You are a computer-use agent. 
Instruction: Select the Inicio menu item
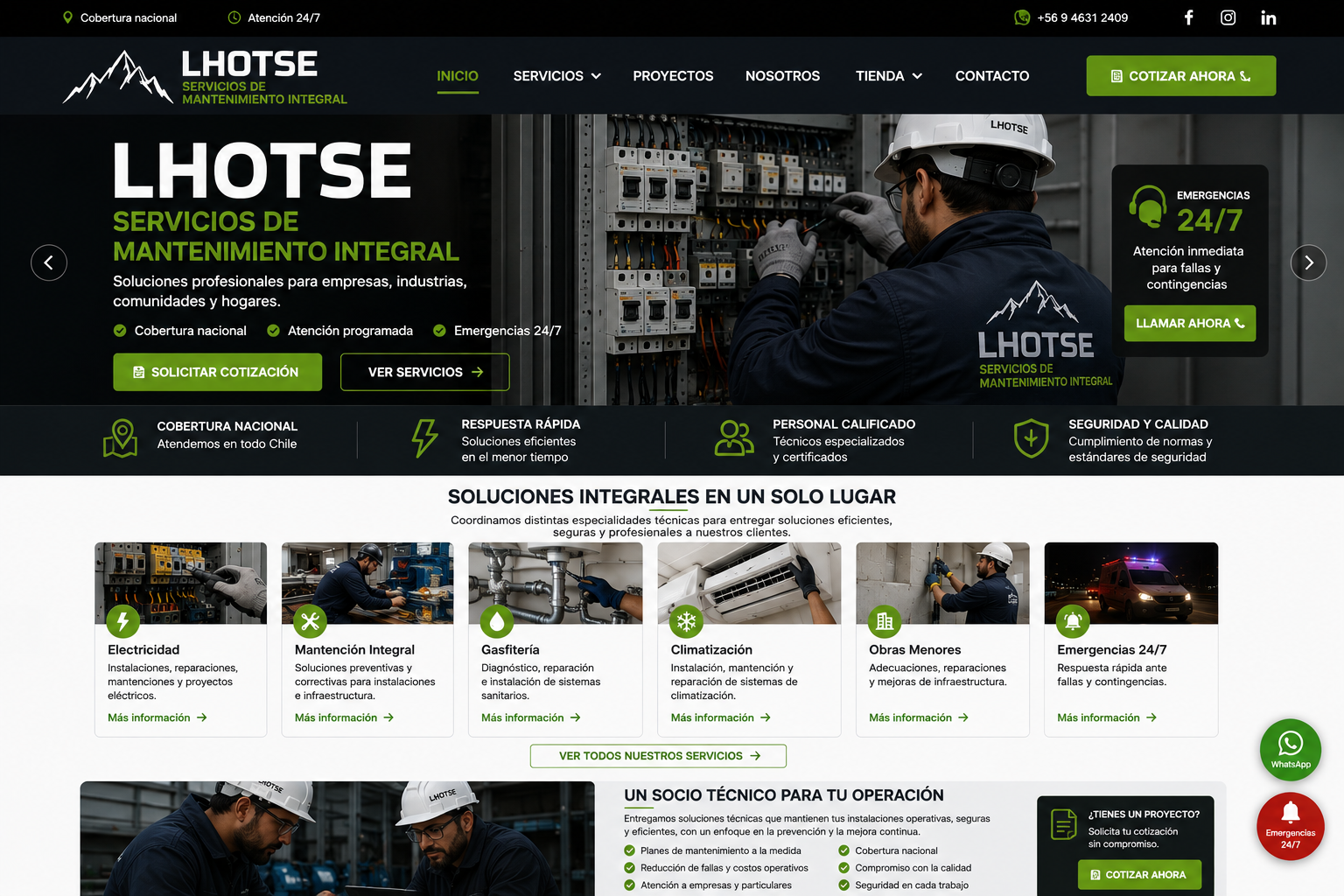(458, 76)
